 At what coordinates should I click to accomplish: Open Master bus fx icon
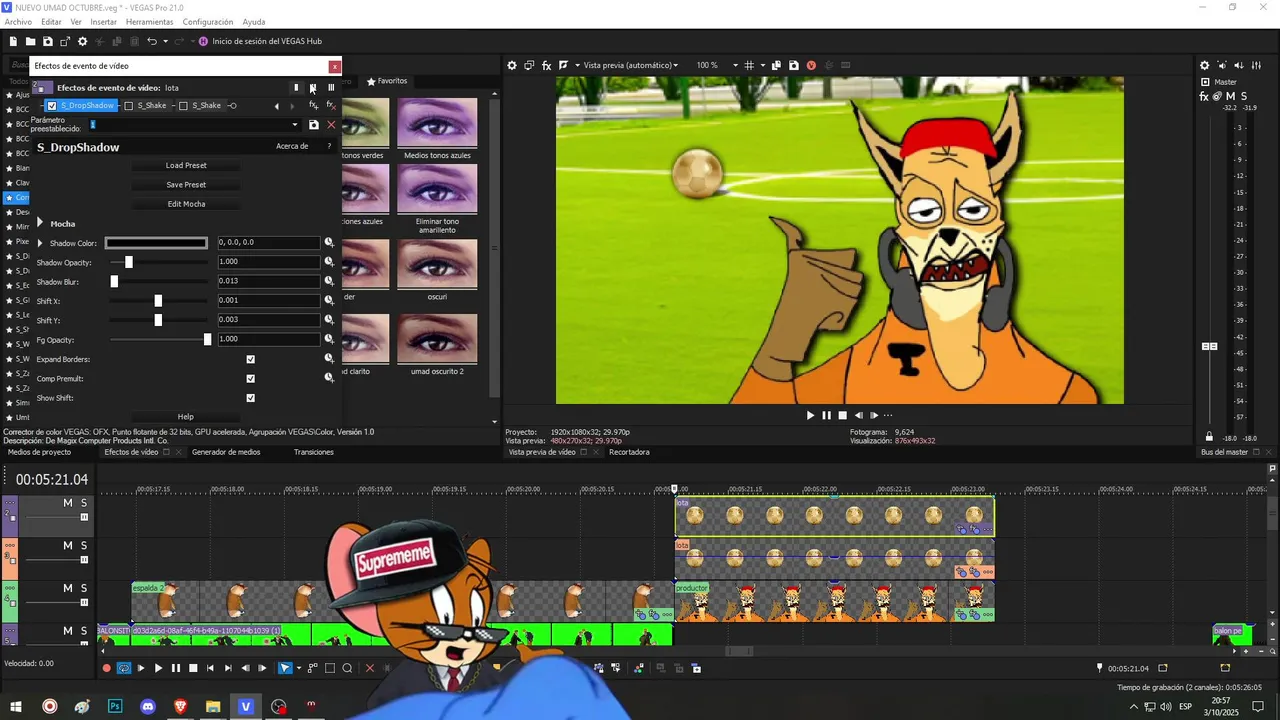[x=1204, y=97]
